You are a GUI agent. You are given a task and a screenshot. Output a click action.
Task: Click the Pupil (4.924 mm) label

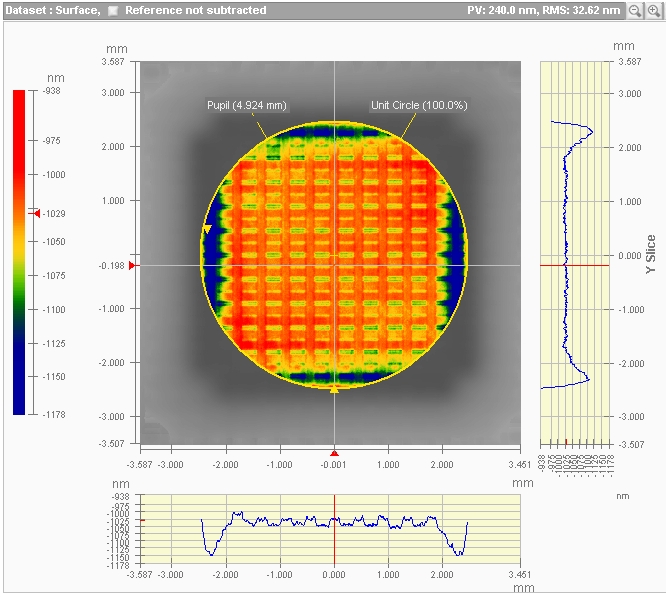tap(247, 105)
